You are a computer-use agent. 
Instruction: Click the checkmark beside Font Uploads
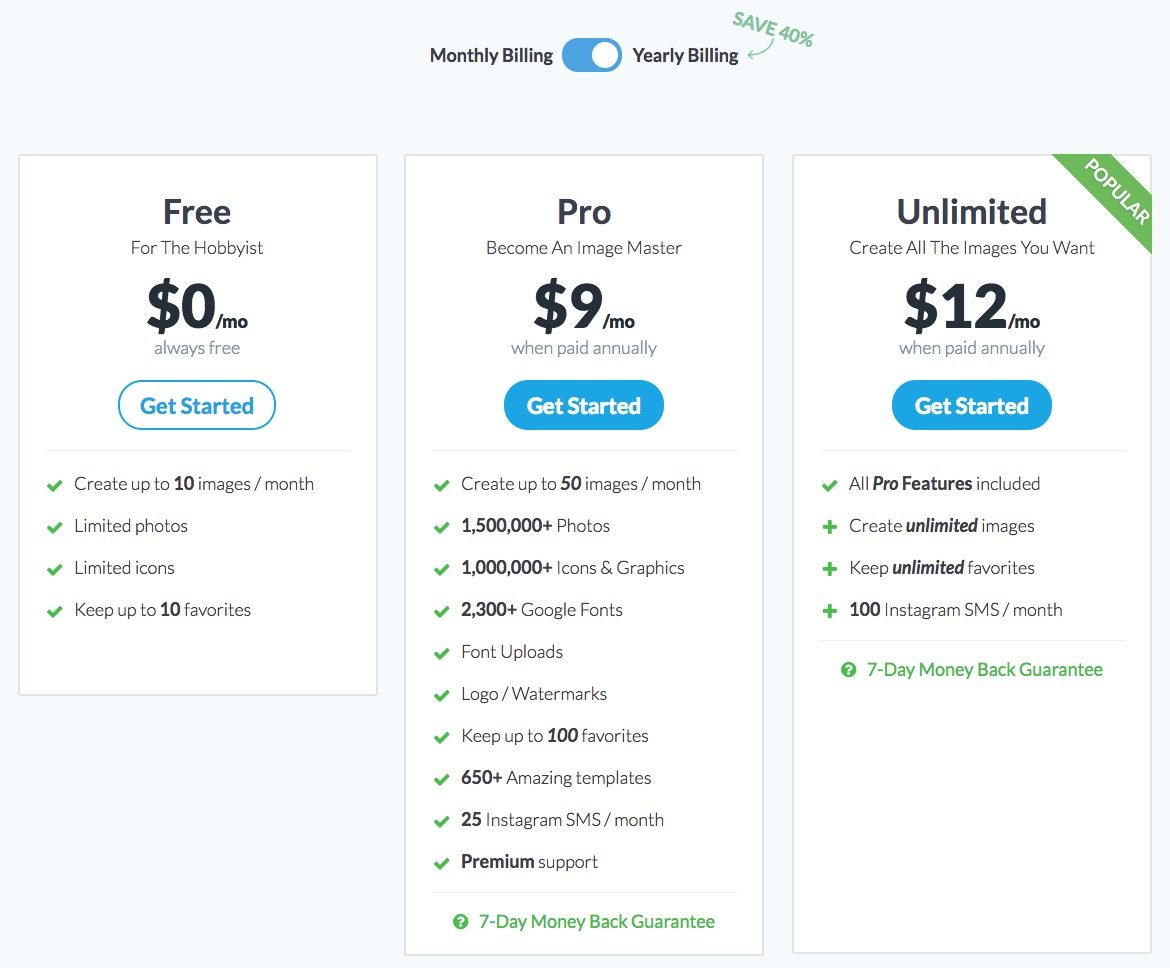441,653
